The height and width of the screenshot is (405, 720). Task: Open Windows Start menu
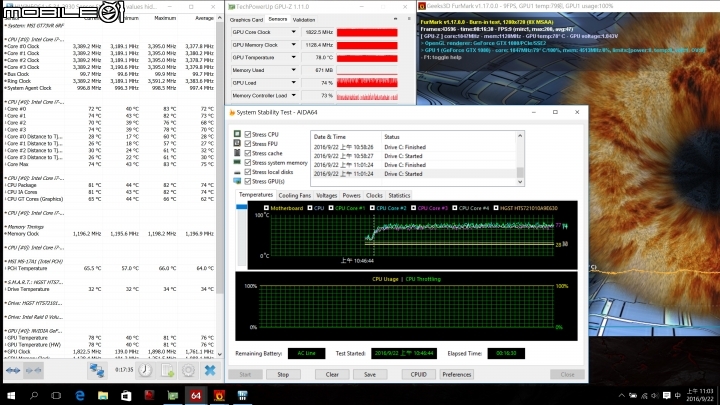coord(11,395)
